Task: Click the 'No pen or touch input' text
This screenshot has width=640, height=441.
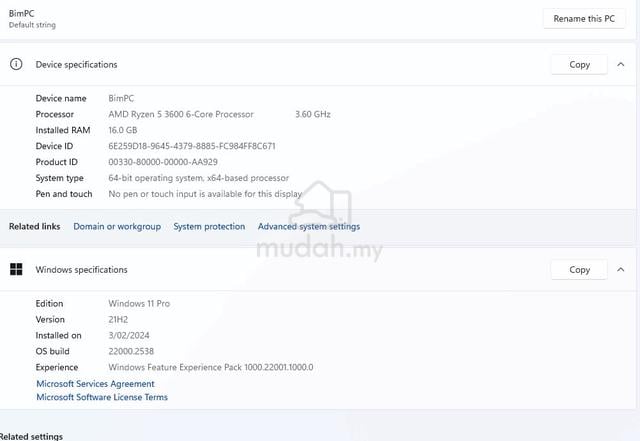Action: pos(205,194)
